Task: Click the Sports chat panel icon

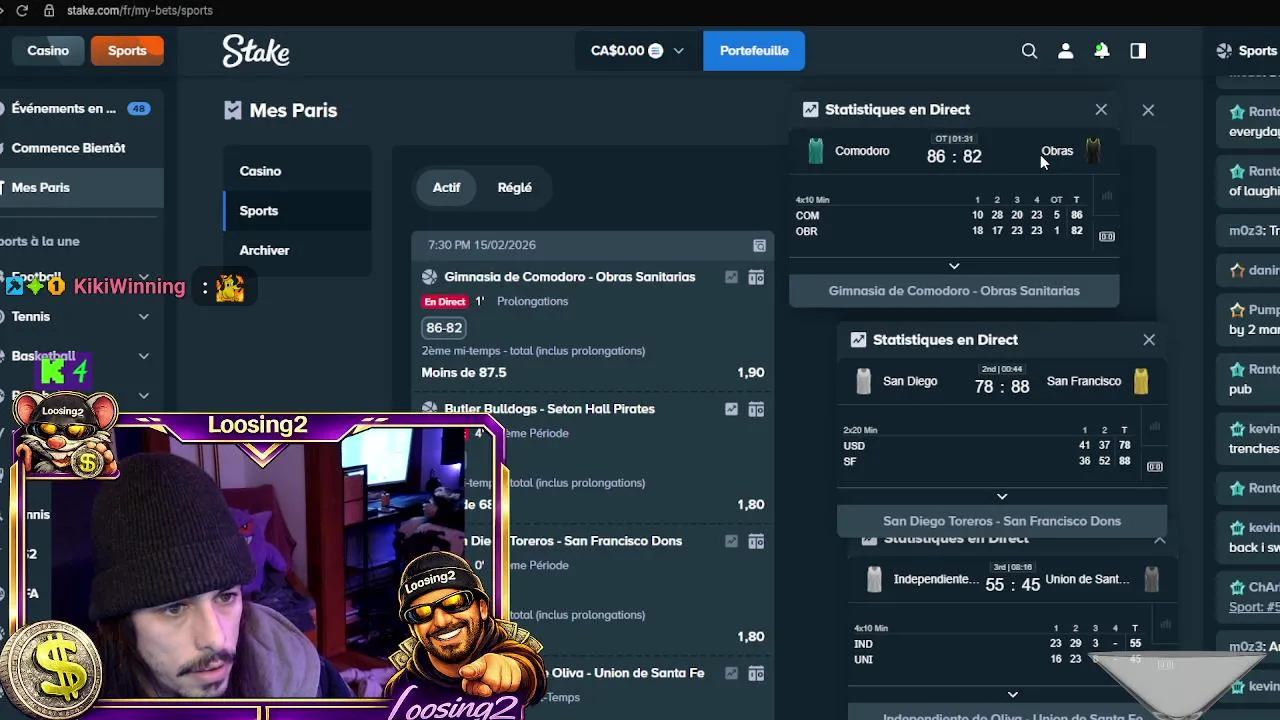Action: click(x=1224, y=51)
